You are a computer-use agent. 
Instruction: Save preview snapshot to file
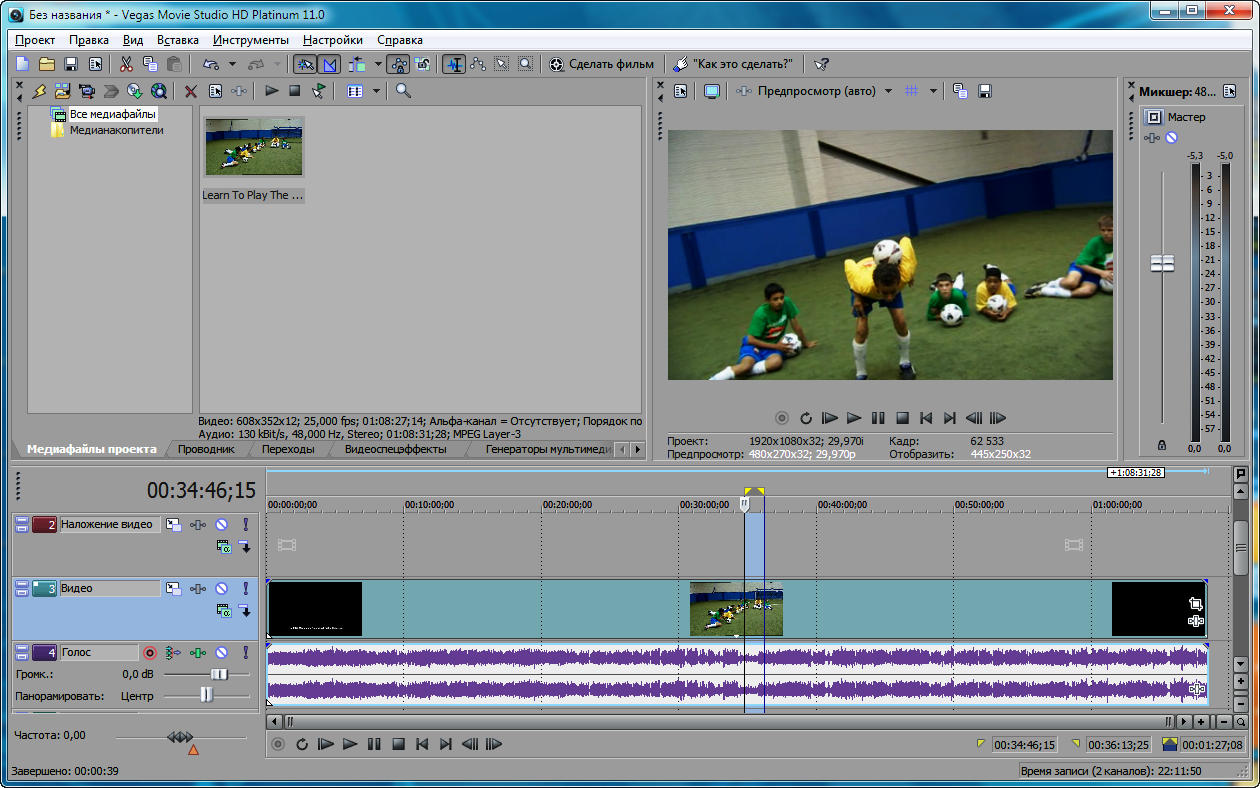(x=984, y=91)
